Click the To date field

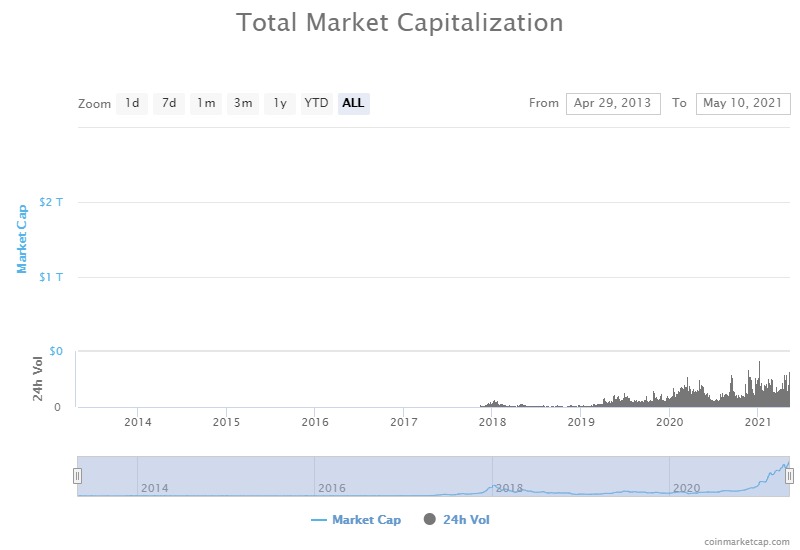point(743,104)
